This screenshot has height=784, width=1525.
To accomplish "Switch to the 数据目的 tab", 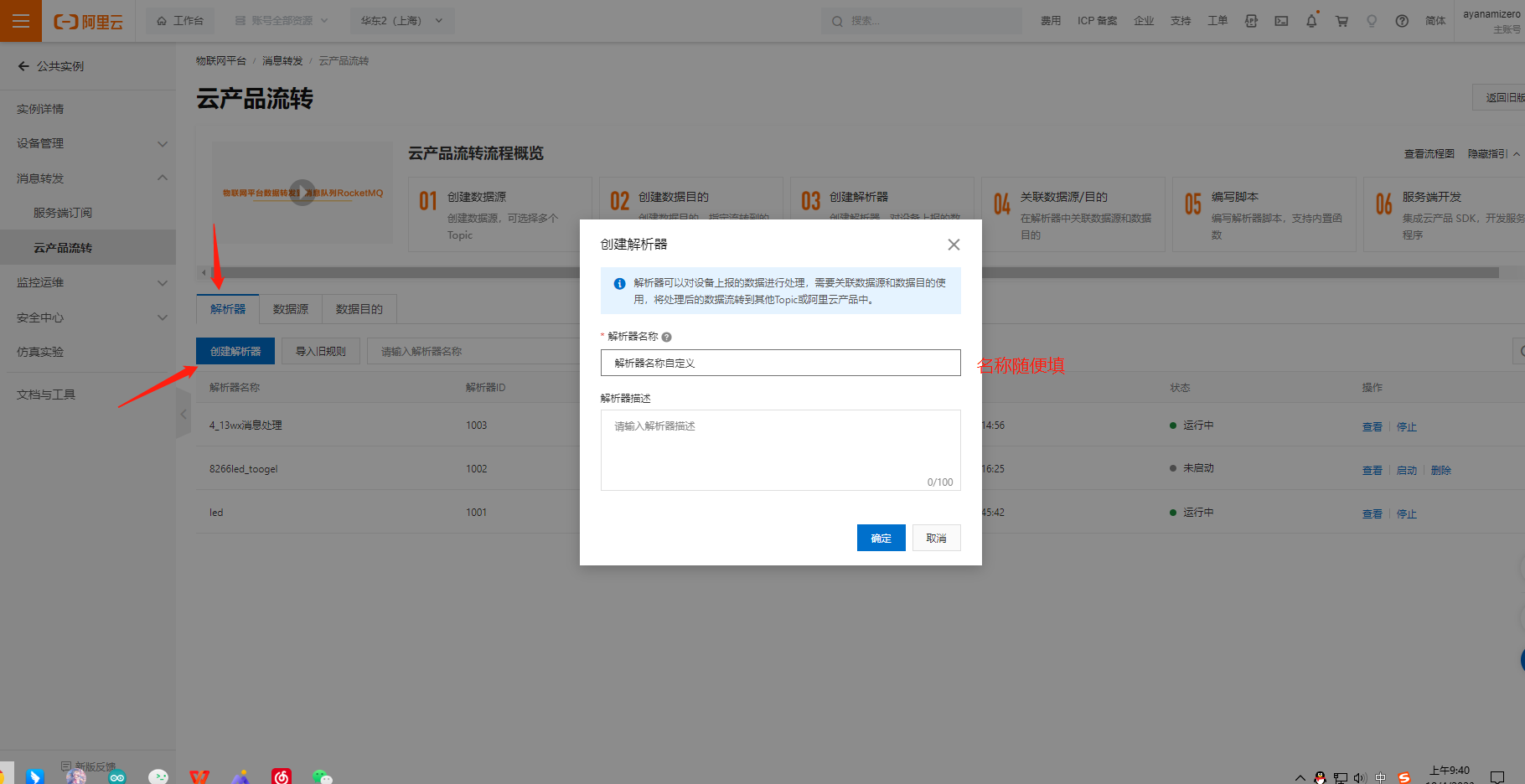I will tap(359, 309).
